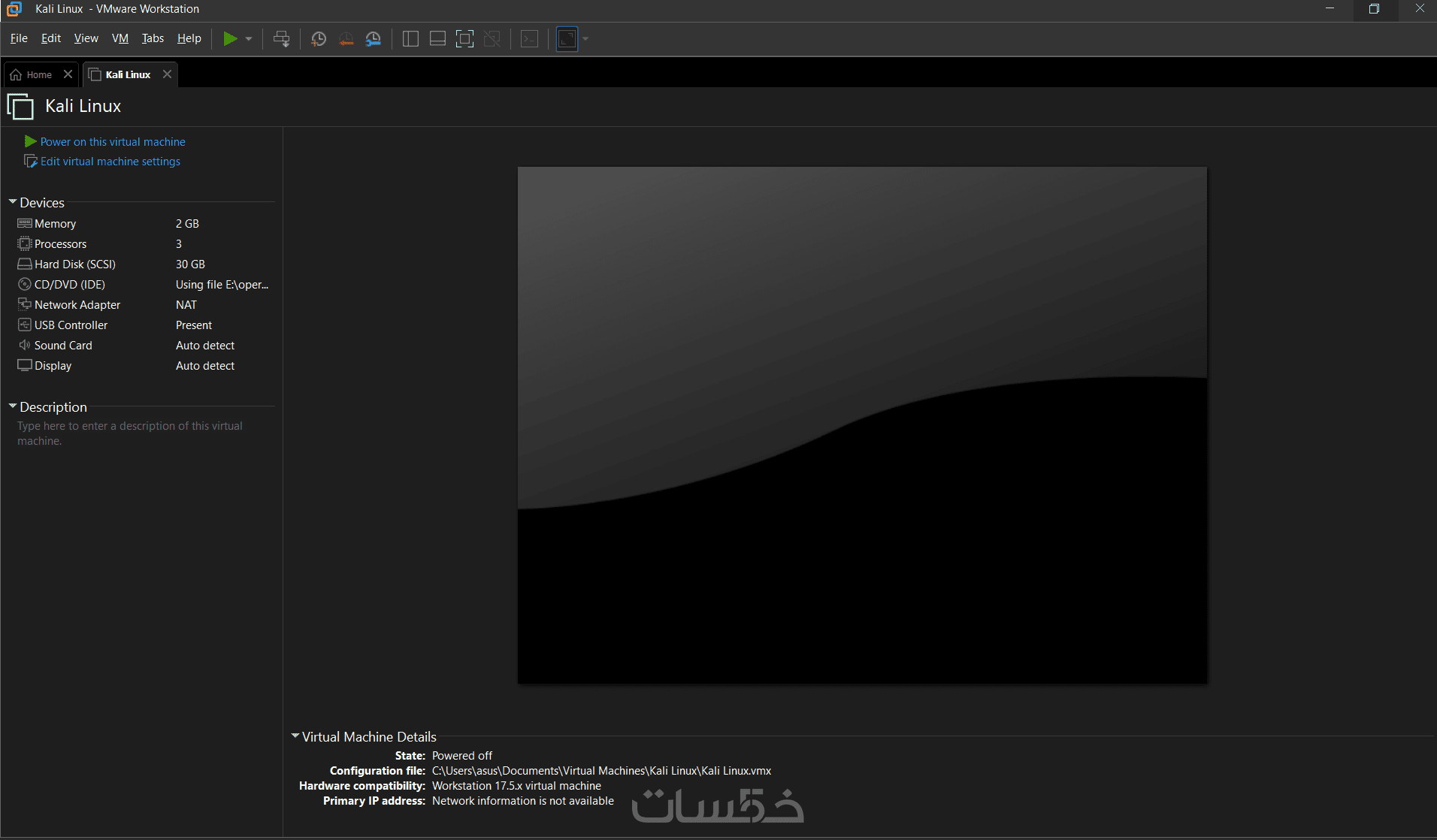
Task: Close the Kali Linux tab
Action: pyautogui.click(x=167, y=74)
